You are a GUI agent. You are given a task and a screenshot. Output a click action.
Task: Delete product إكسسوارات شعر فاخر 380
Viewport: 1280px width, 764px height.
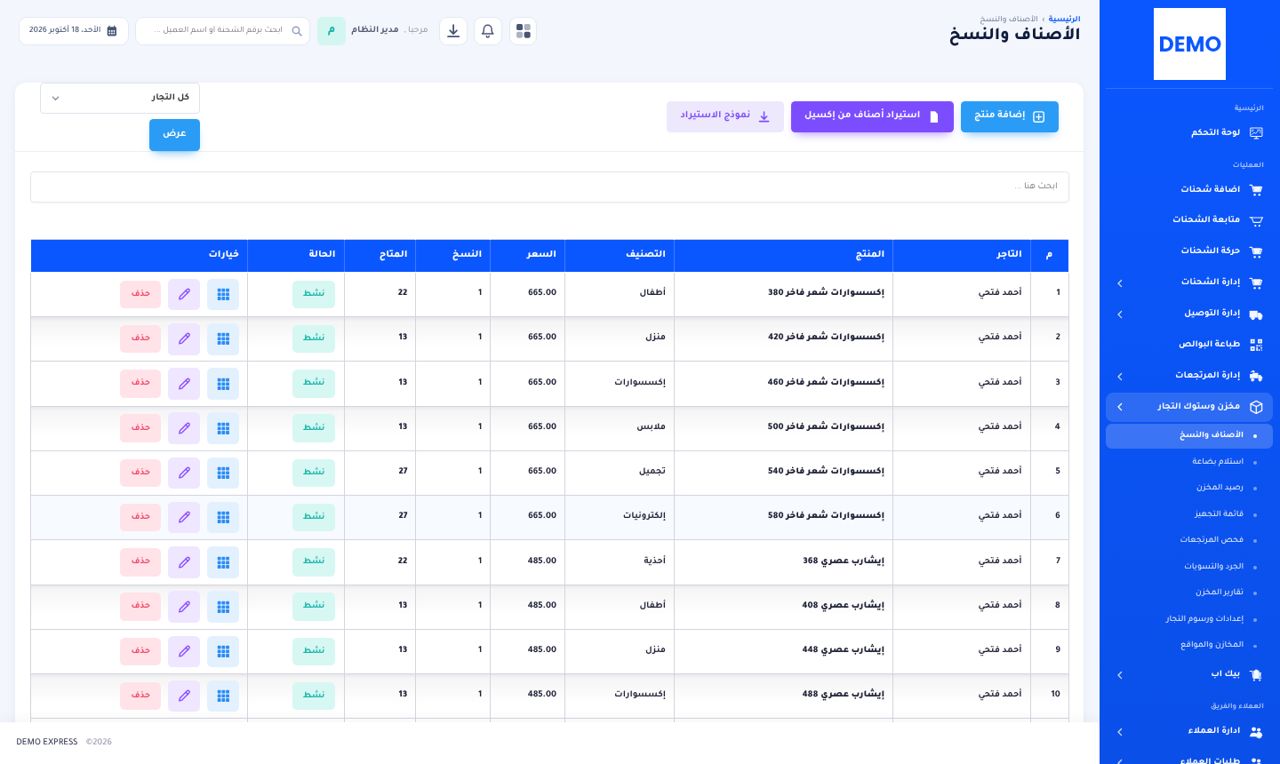click(140, 294)
